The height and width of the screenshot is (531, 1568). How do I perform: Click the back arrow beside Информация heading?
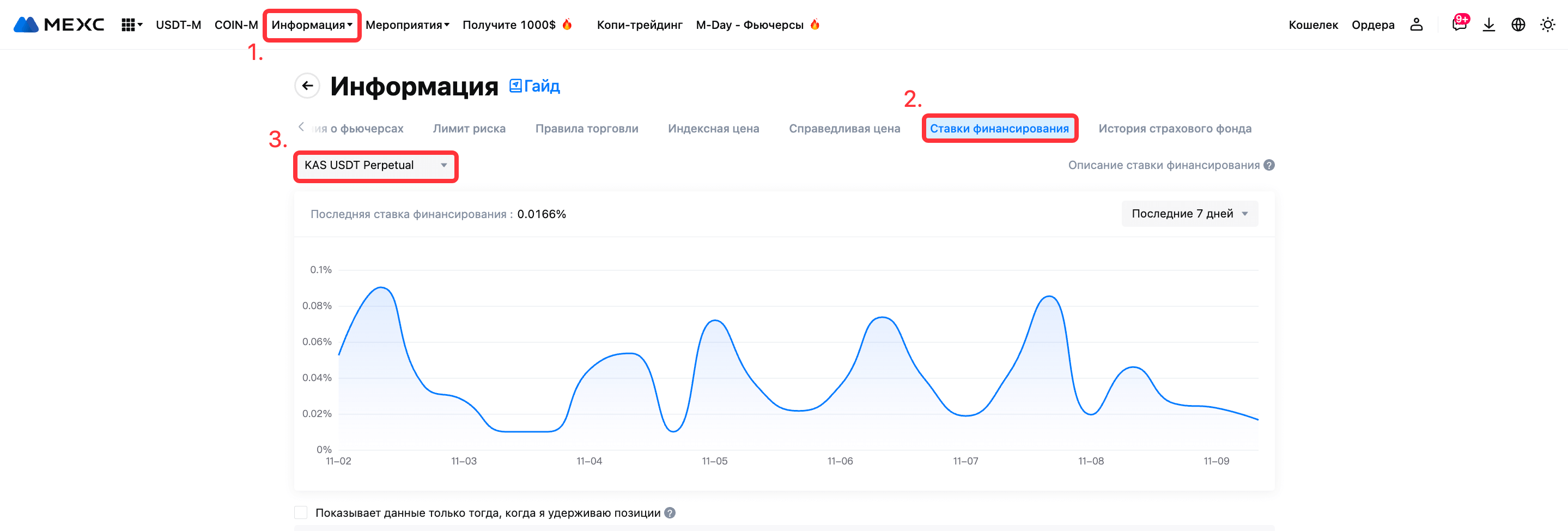click(307, 86)
